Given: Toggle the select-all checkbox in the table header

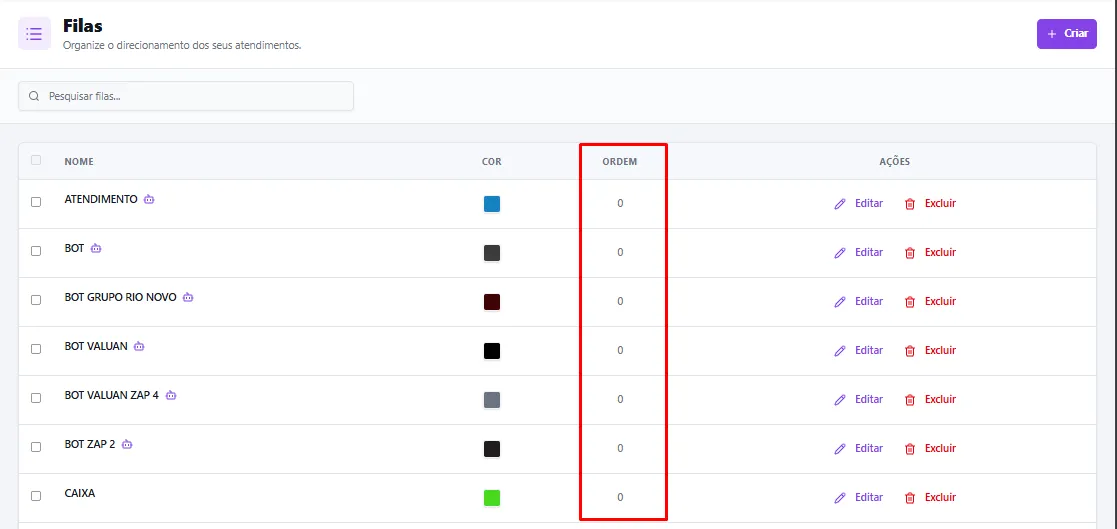Looking at the screenshot, I should click(x=36, y=160).
